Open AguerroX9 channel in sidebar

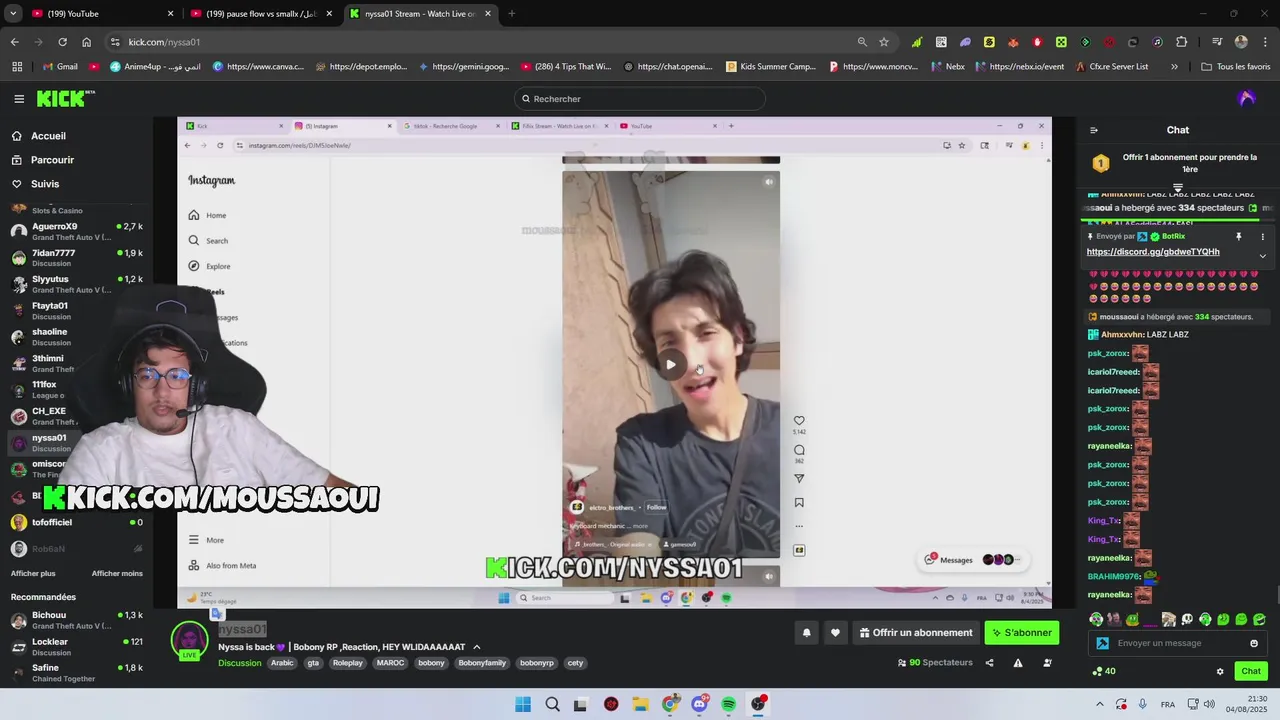(75, 231)
